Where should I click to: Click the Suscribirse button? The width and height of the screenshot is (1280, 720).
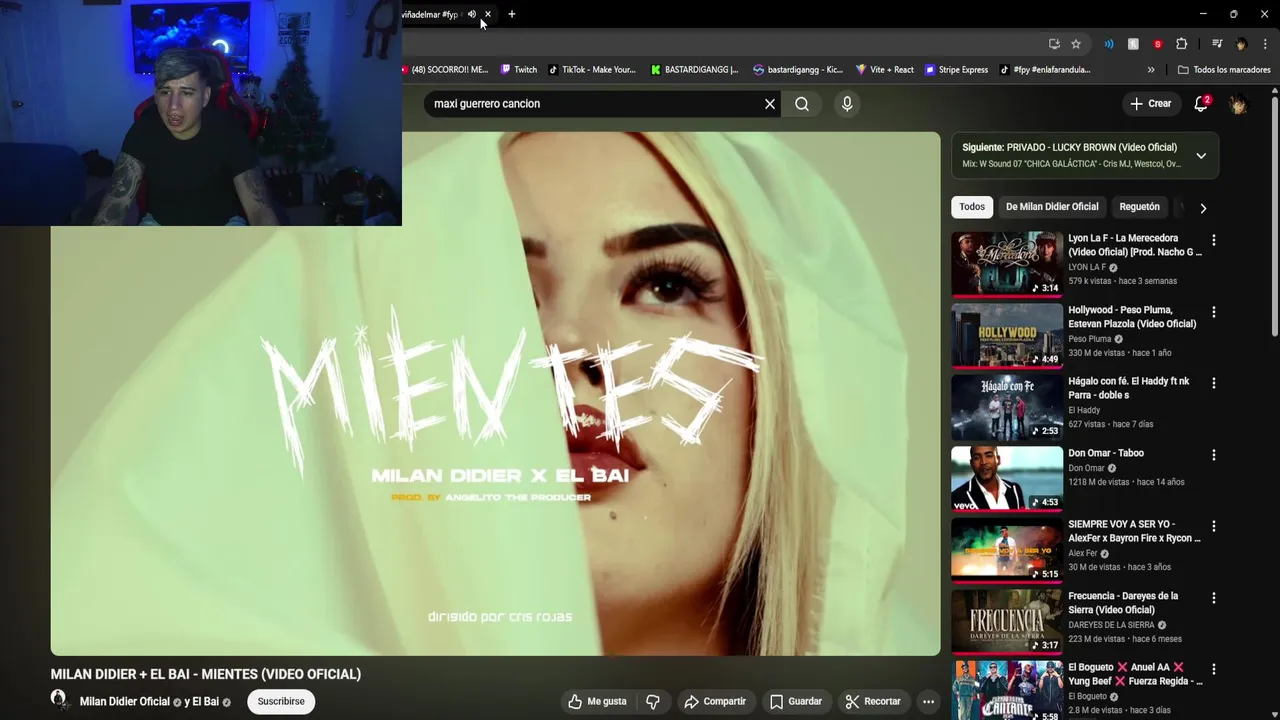[x=281, y=702]
